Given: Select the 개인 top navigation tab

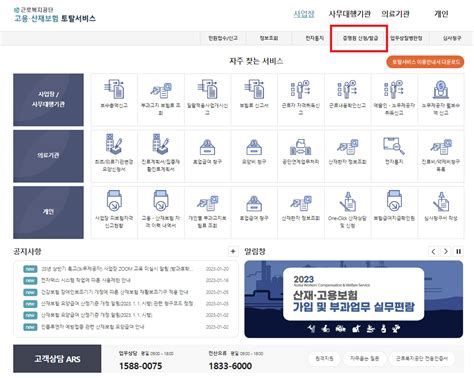Looking at the screenshot, I should point(441,14).
